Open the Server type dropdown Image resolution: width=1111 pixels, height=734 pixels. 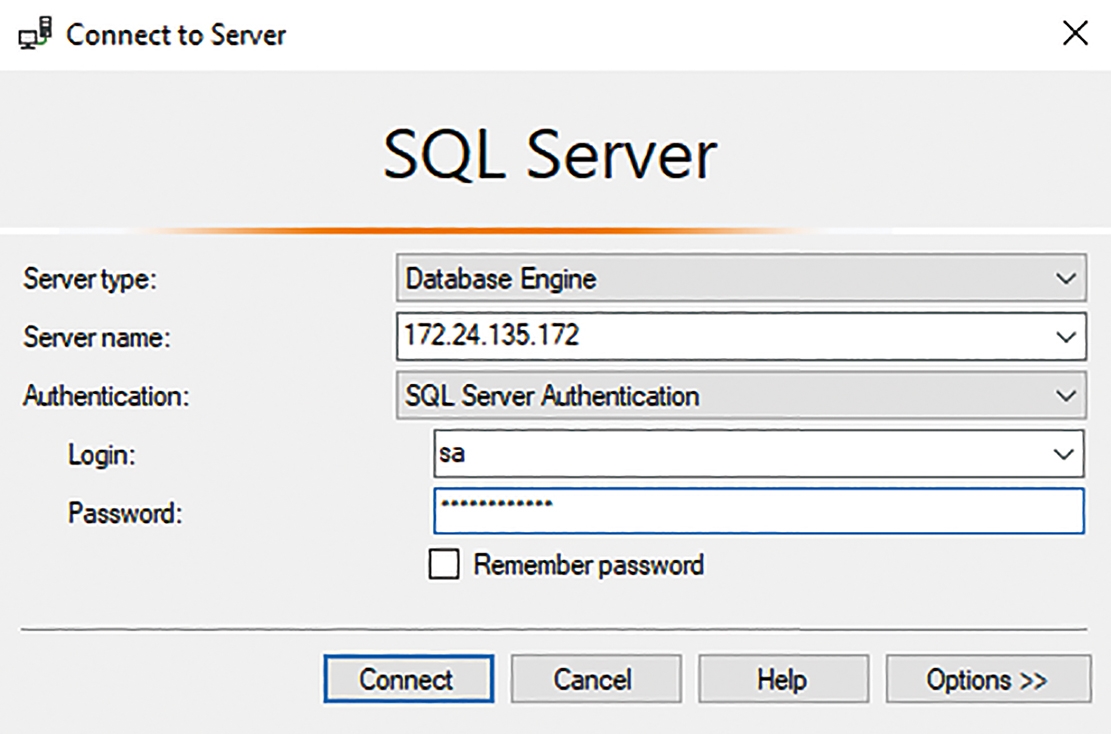pyautogui.click(x=740, y=278)
